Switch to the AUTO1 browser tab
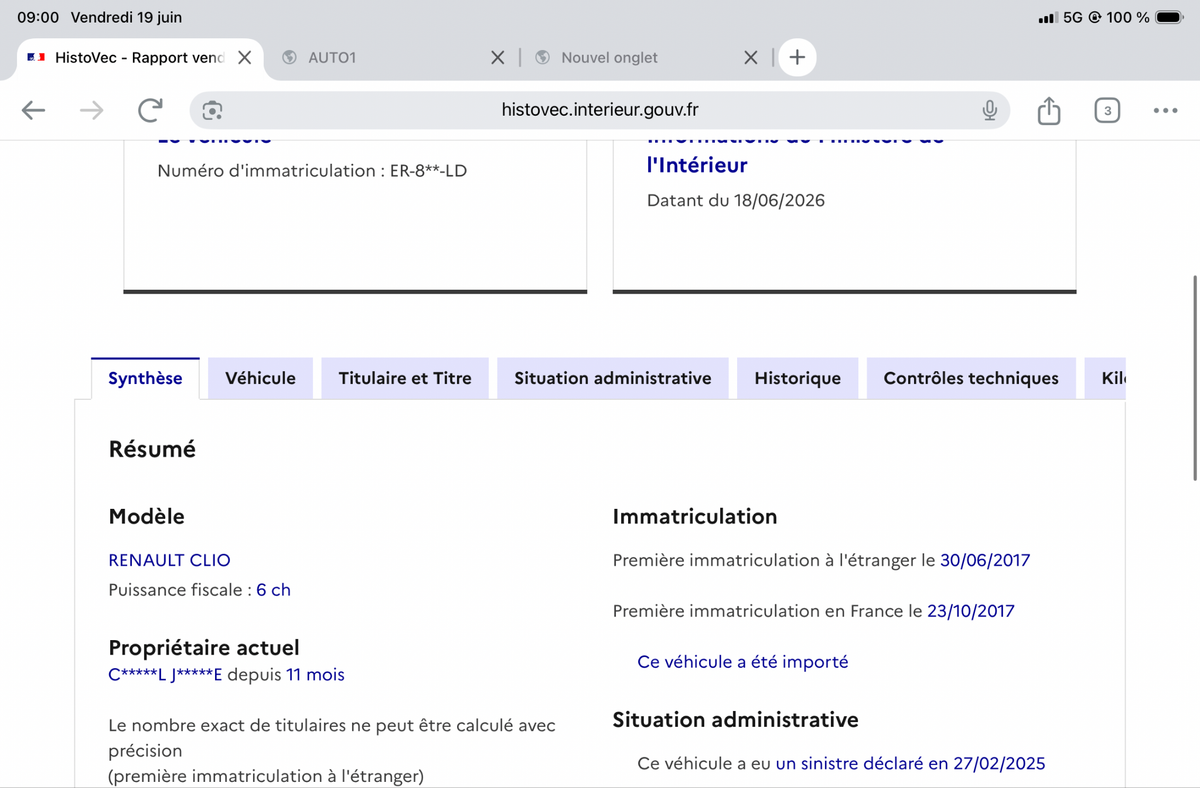The width and height of the screenshot is (1200, 788). pyautogui.click(x=380, y=57)
